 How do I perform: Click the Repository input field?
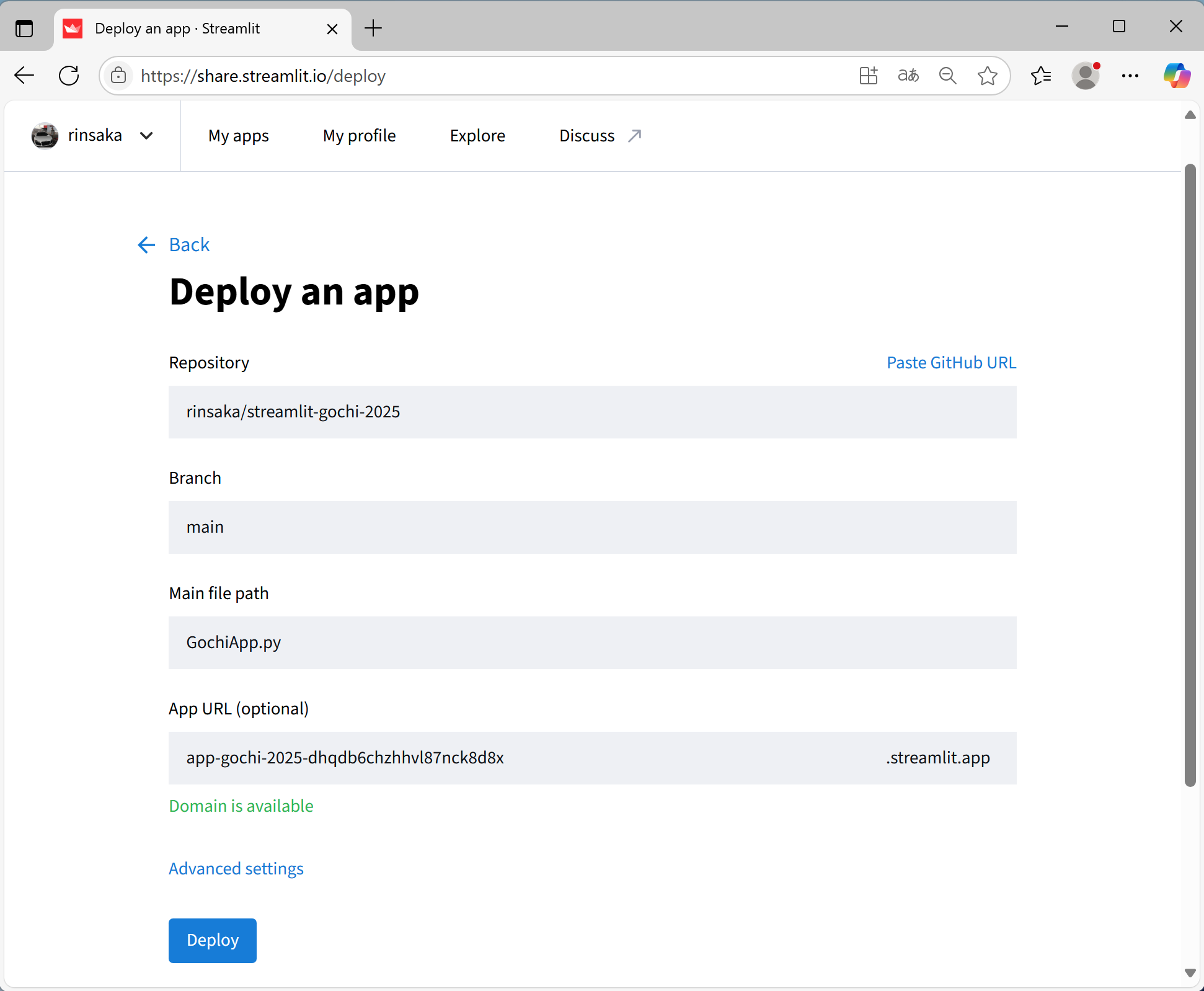(x=593, y=412)
